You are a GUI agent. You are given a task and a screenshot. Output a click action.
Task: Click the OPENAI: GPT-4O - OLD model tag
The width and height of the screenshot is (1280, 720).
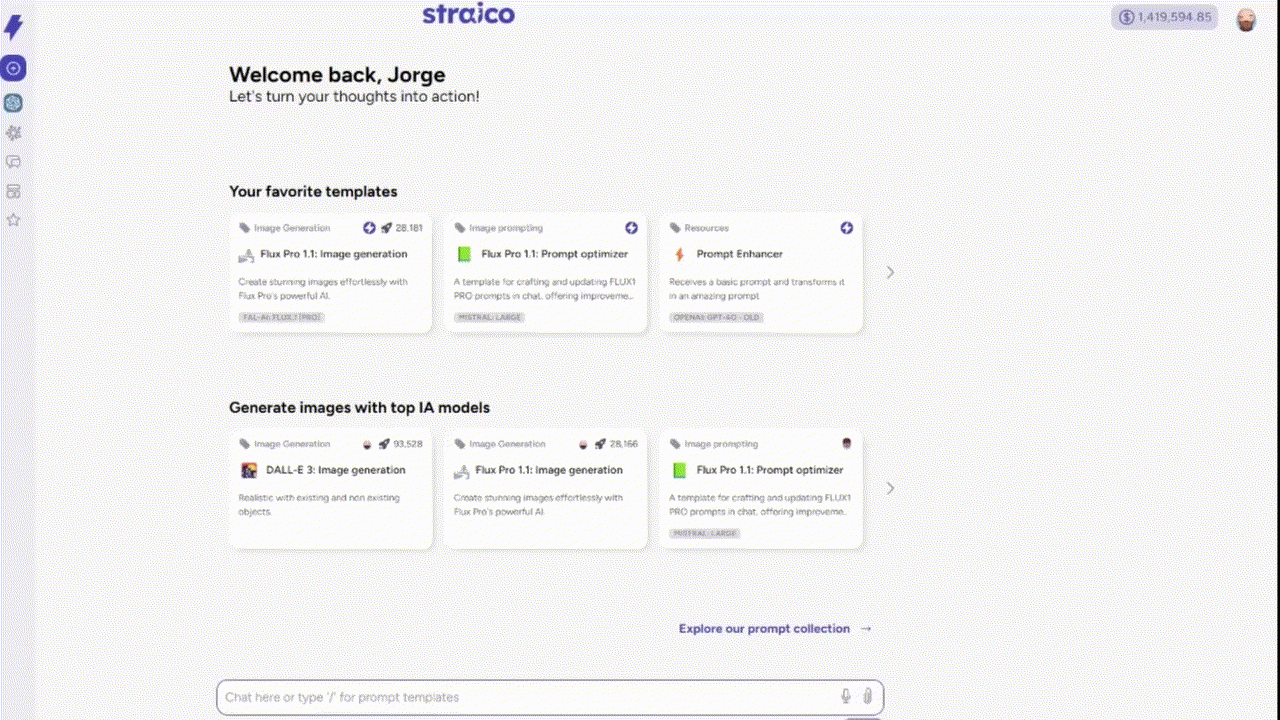coord(716,317)
